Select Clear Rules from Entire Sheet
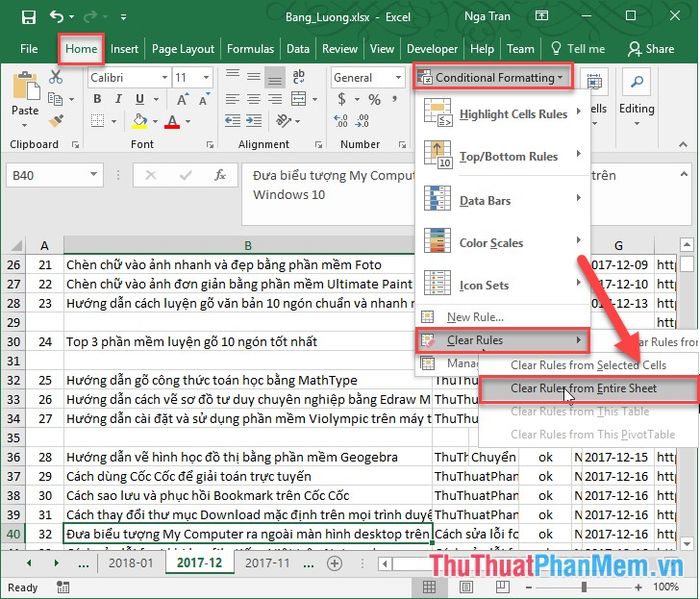The width and height of the screenshot is (700, 599). pos(583,388)
